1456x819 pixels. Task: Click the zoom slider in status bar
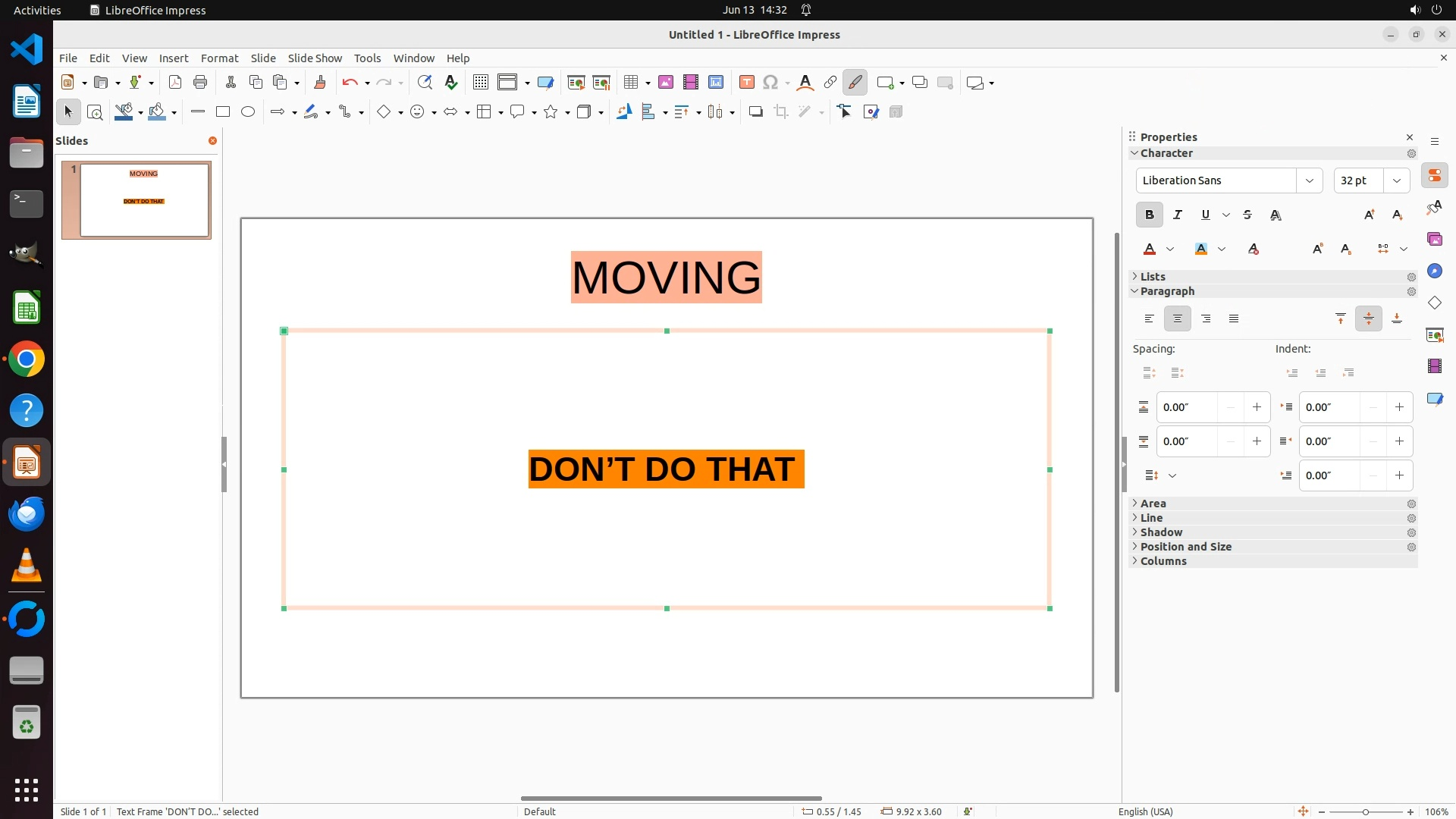click(1365, 812)
